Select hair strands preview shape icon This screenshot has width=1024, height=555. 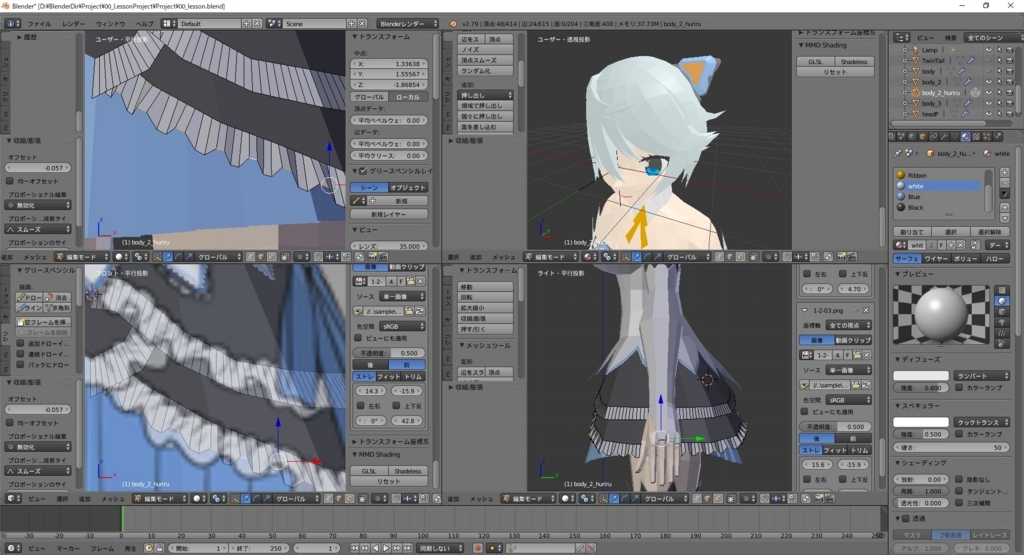pyautogui.click(x=1002, y=333)
